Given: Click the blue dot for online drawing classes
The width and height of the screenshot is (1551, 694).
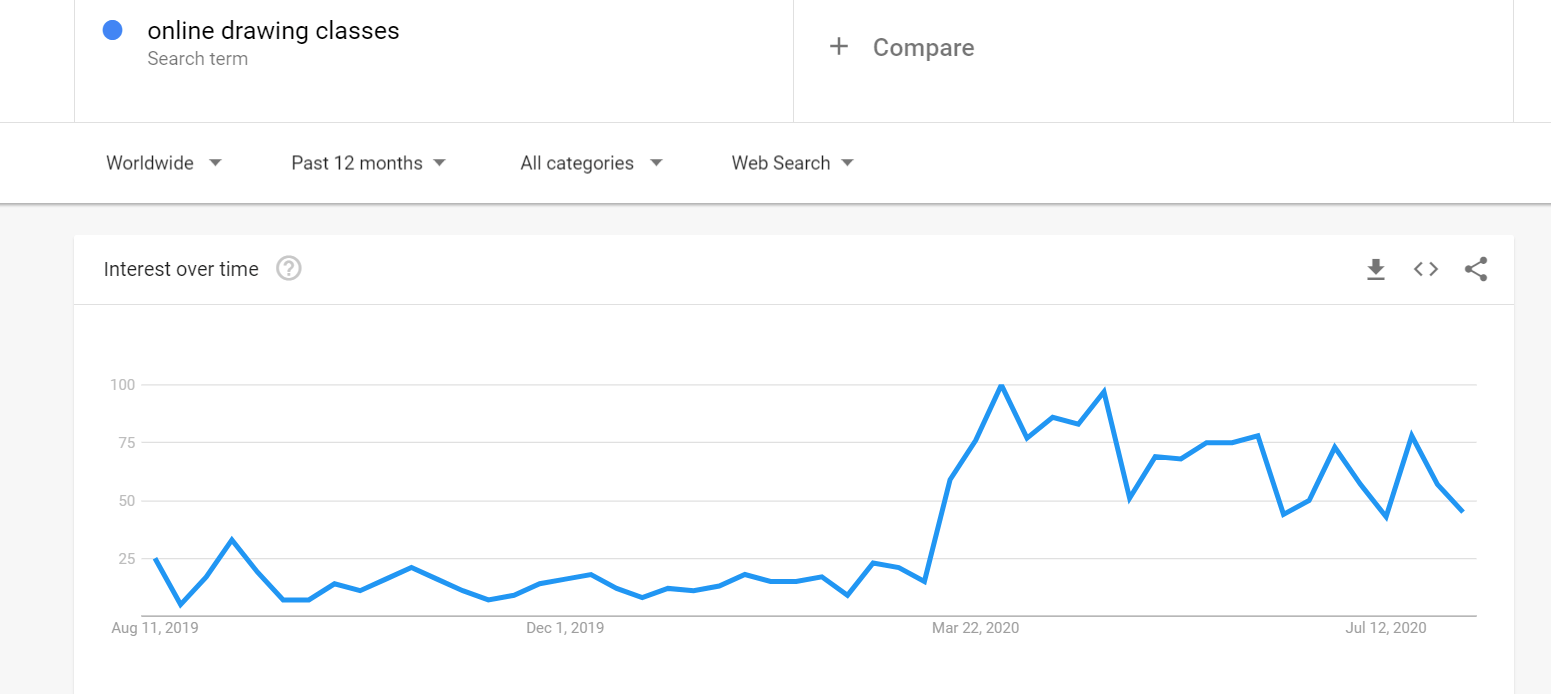Looking at the screenshot, I should coord(113,31).
